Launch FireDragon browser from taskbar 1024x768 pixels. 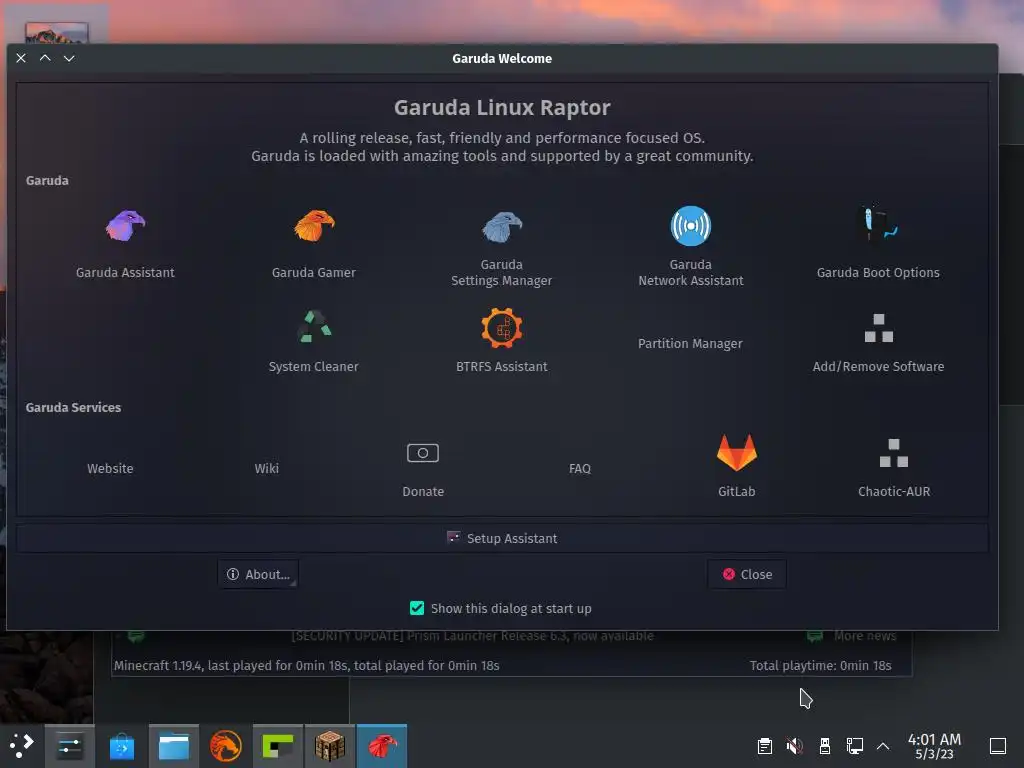click(x=225, y=746)
